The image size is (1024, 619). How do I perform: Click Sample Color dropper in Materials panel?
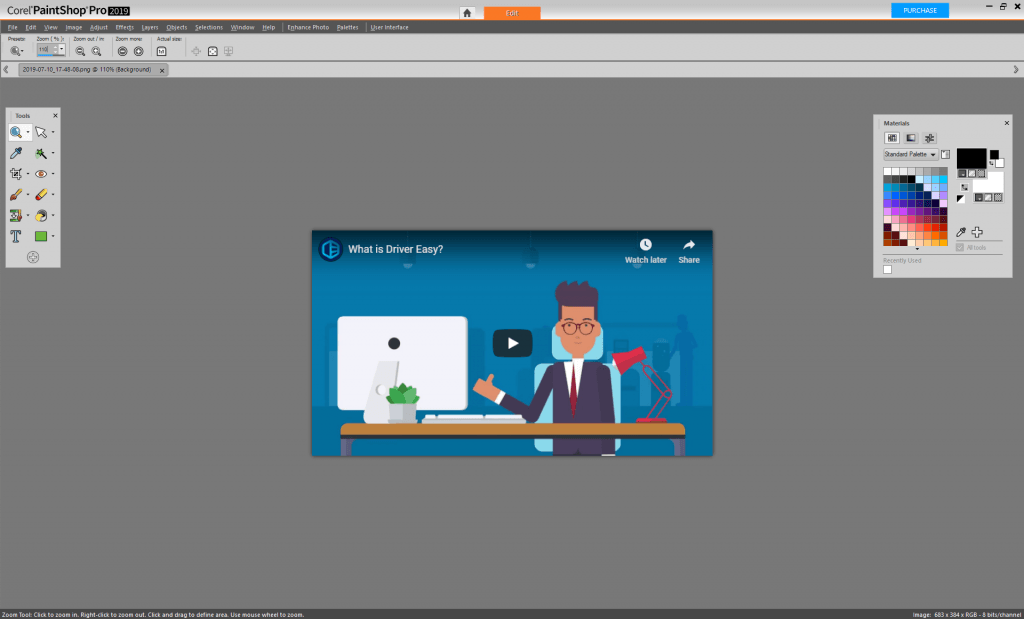point(961,232)
